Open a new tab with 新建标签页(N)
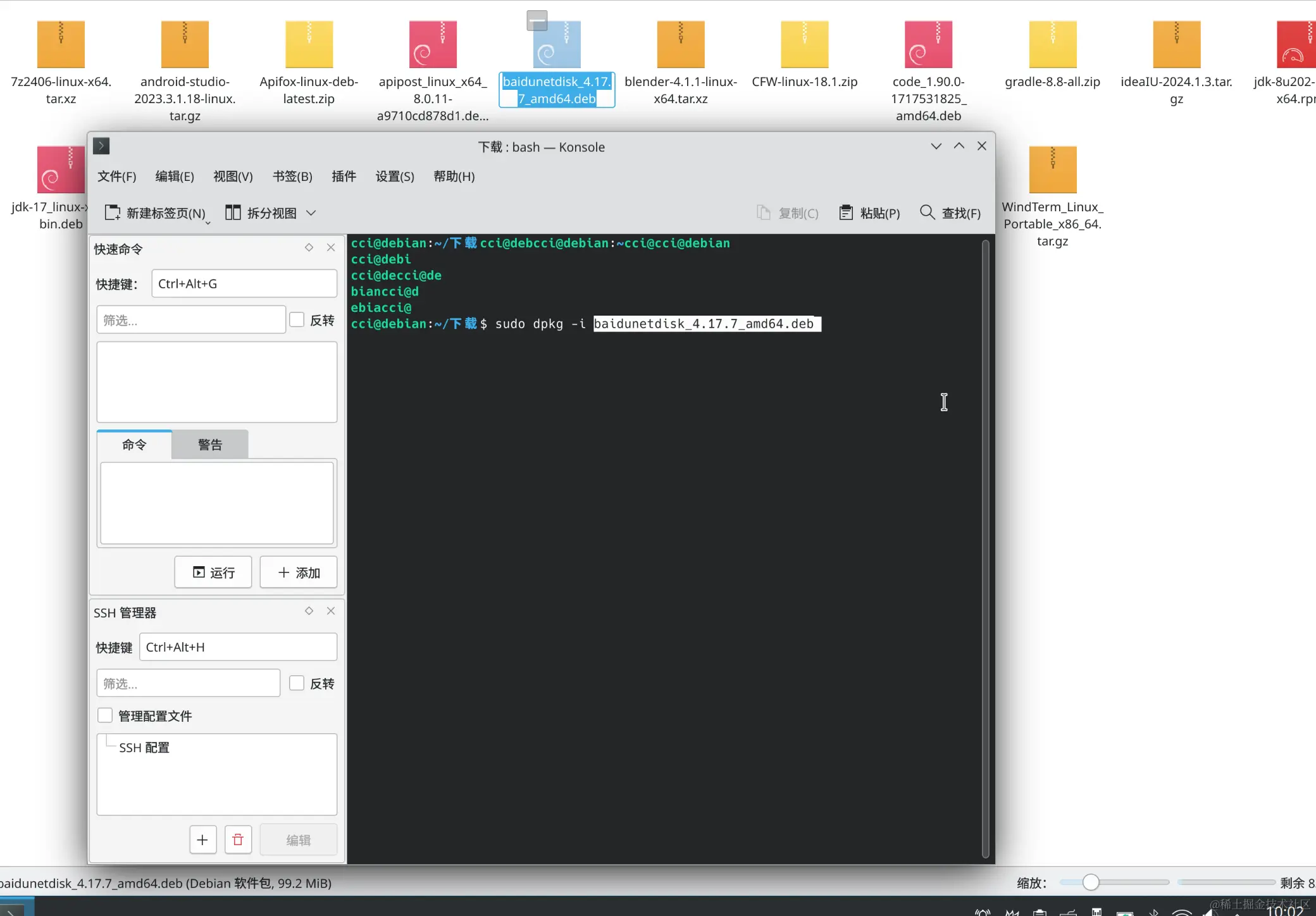The image size is (1316, 916). [x=155, y=213]
